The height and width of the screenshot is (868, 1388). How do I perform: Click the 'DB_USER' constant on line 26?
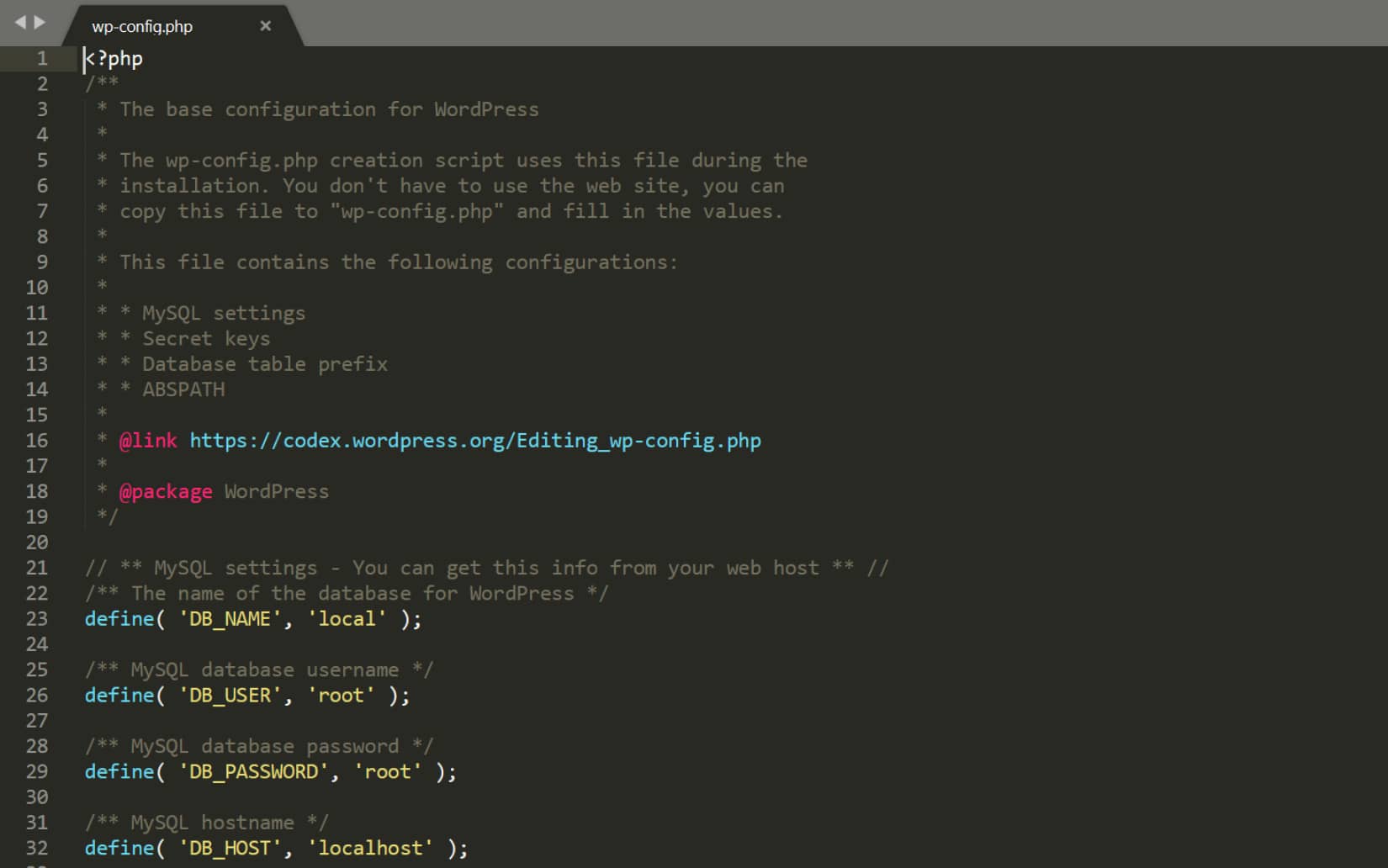click(x=229, y=696)
